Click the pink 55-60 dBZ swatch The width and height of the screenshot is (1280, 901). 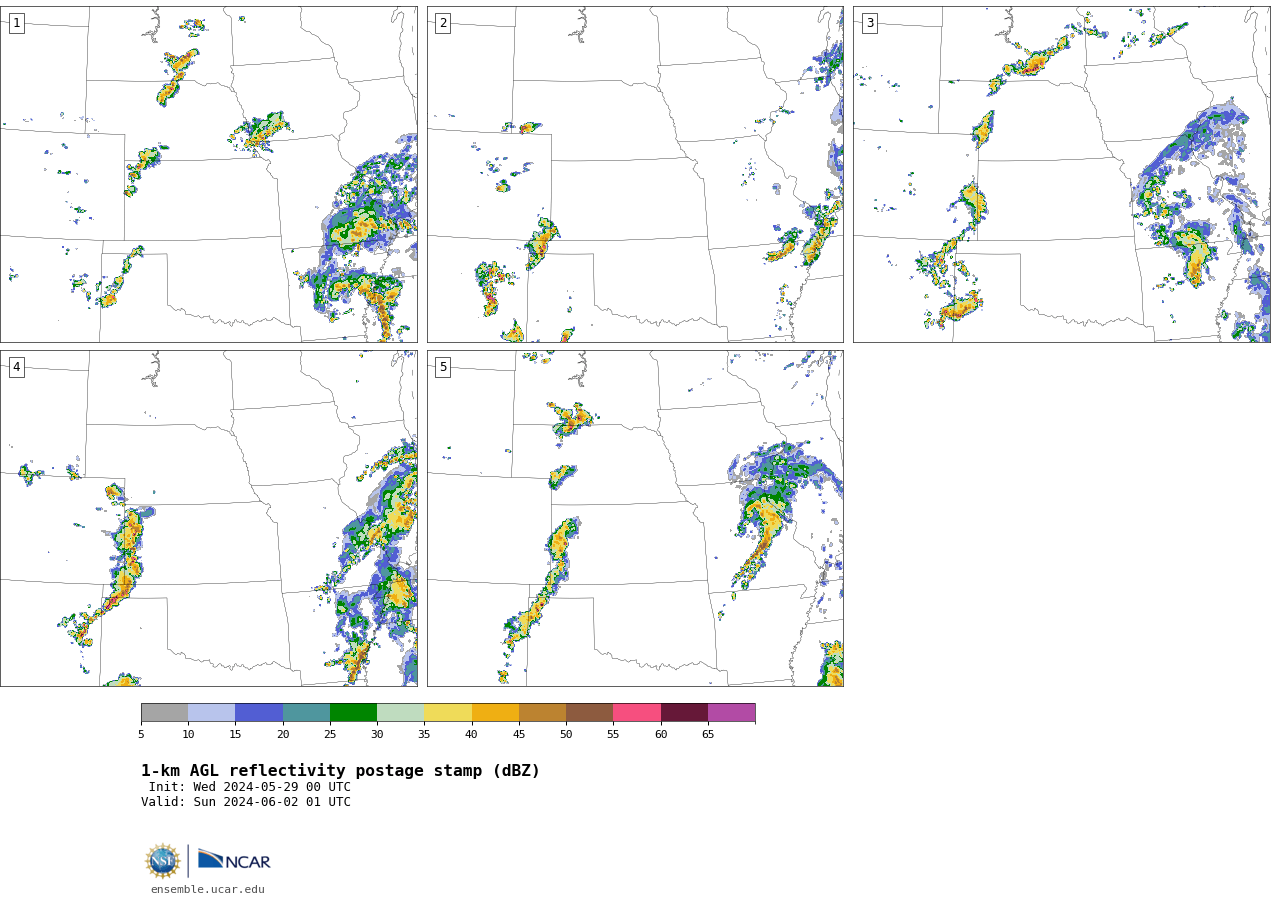click(x=637, y=713)
